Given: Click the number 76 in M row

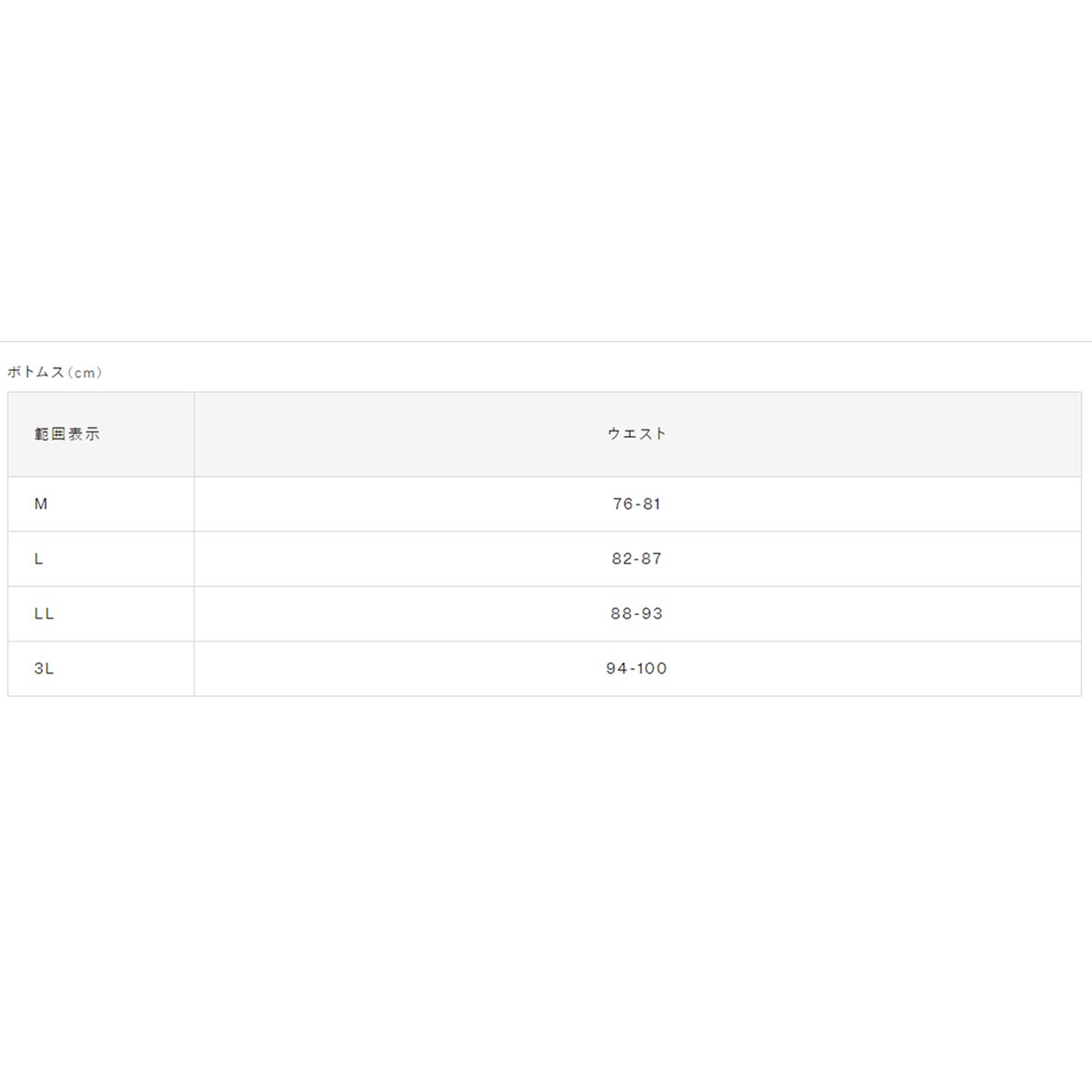Looking at the screenshot, I should [622, 504].
